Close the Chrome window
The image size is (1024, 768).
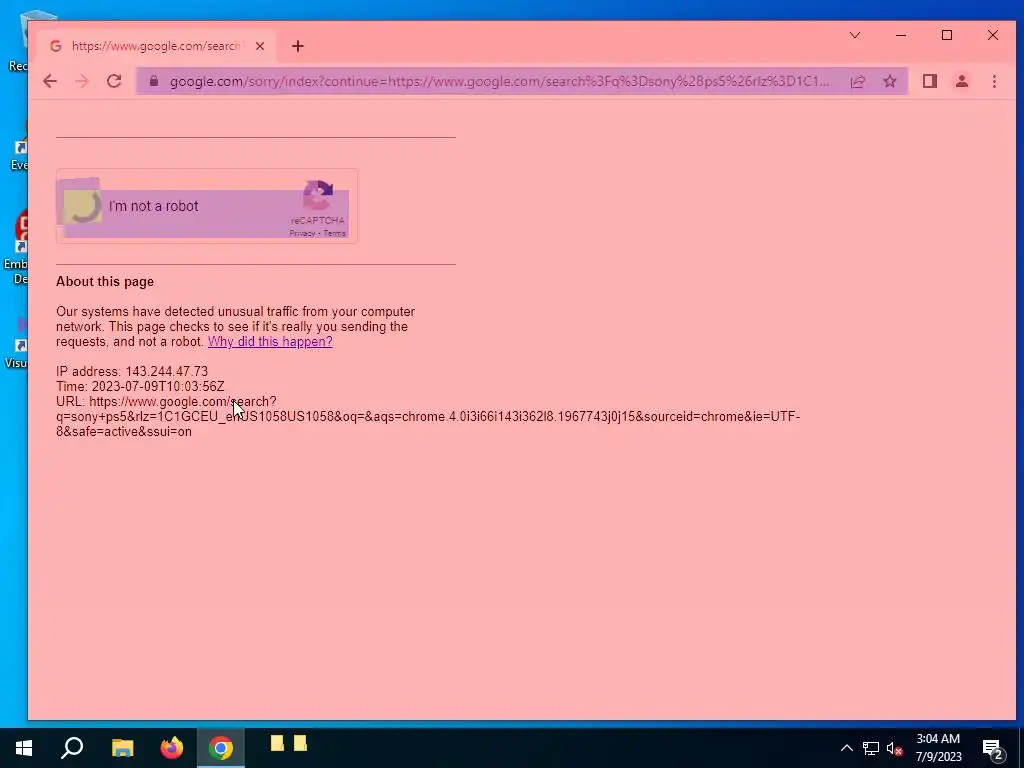pyautogui.click(x=993, y=35)
